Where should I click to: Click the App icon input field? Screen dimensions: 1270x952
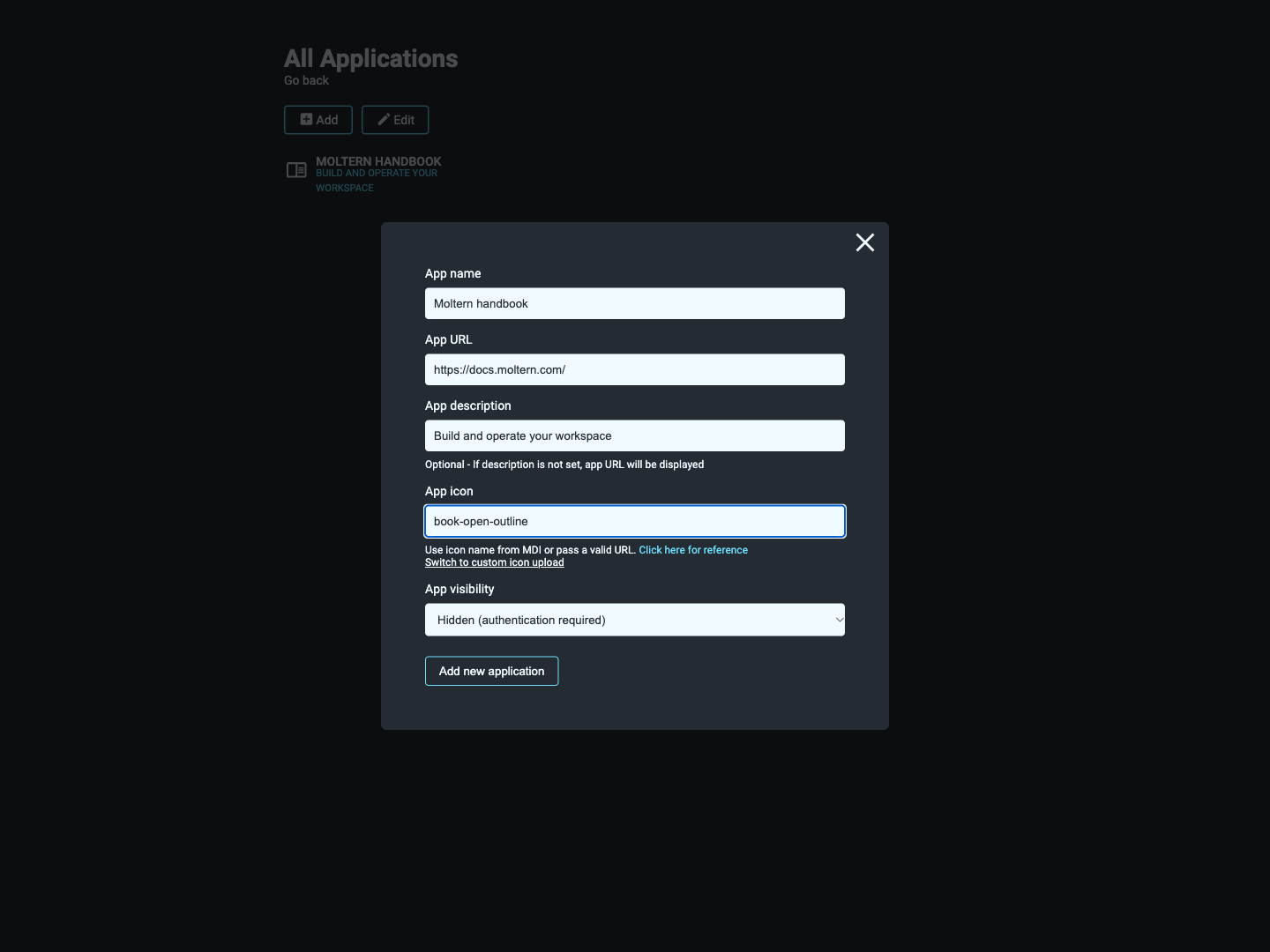[635, 521]
